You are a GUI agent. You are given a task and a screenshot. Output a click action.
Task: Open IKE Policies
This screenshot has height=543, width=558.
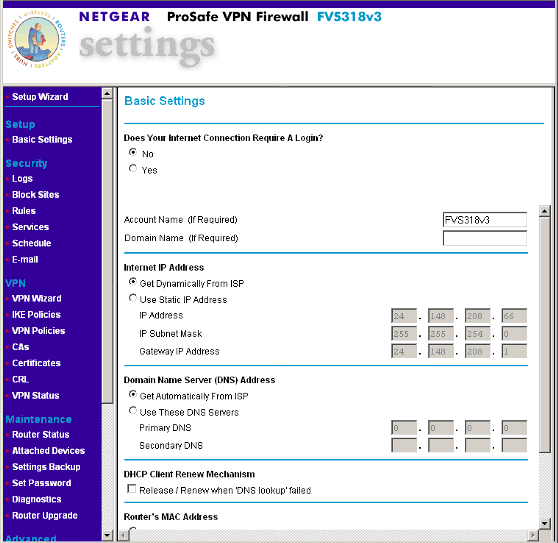36,315
